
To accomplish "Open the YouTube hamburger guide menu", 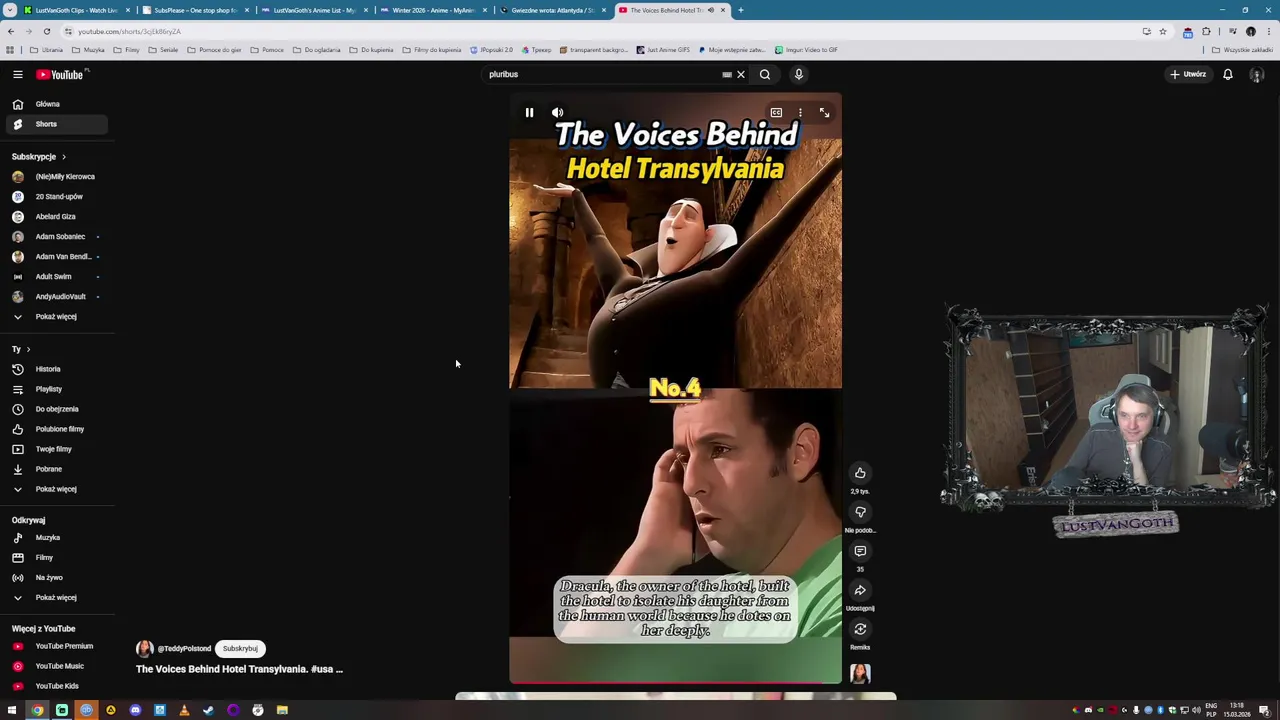I will point(17,74).
